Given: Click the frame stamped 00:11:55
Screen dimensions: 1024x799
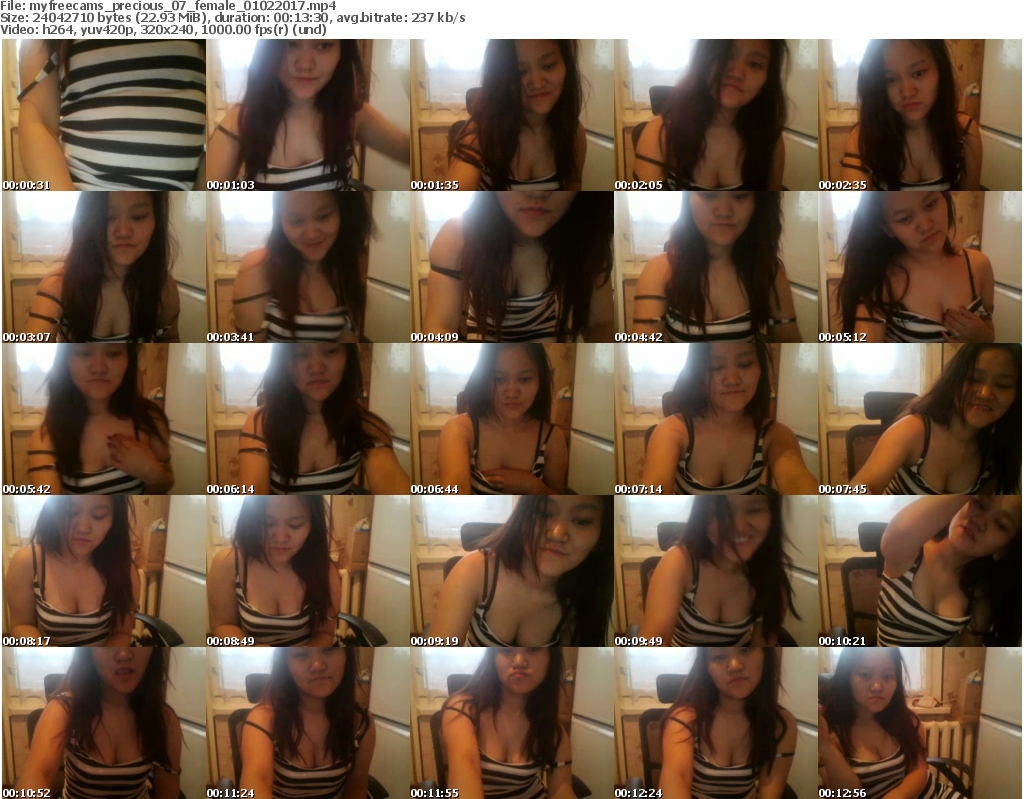Looking at the screenshot, I should tap(512, 723).
